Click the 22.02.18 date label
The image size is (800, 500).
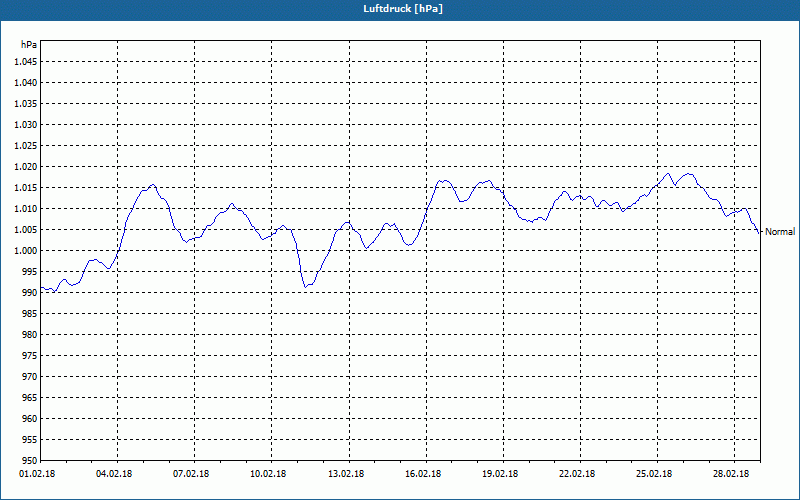point(577,474)
